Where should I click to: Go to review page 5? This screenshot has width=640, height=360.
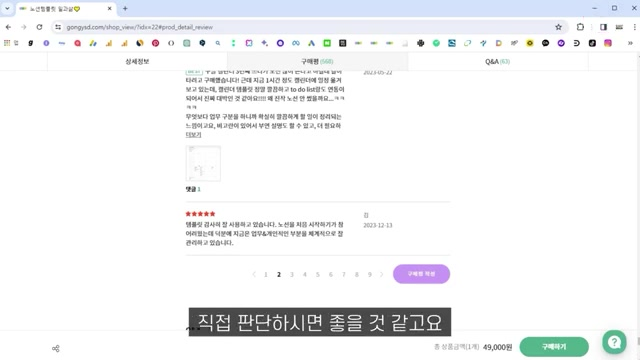318,274
